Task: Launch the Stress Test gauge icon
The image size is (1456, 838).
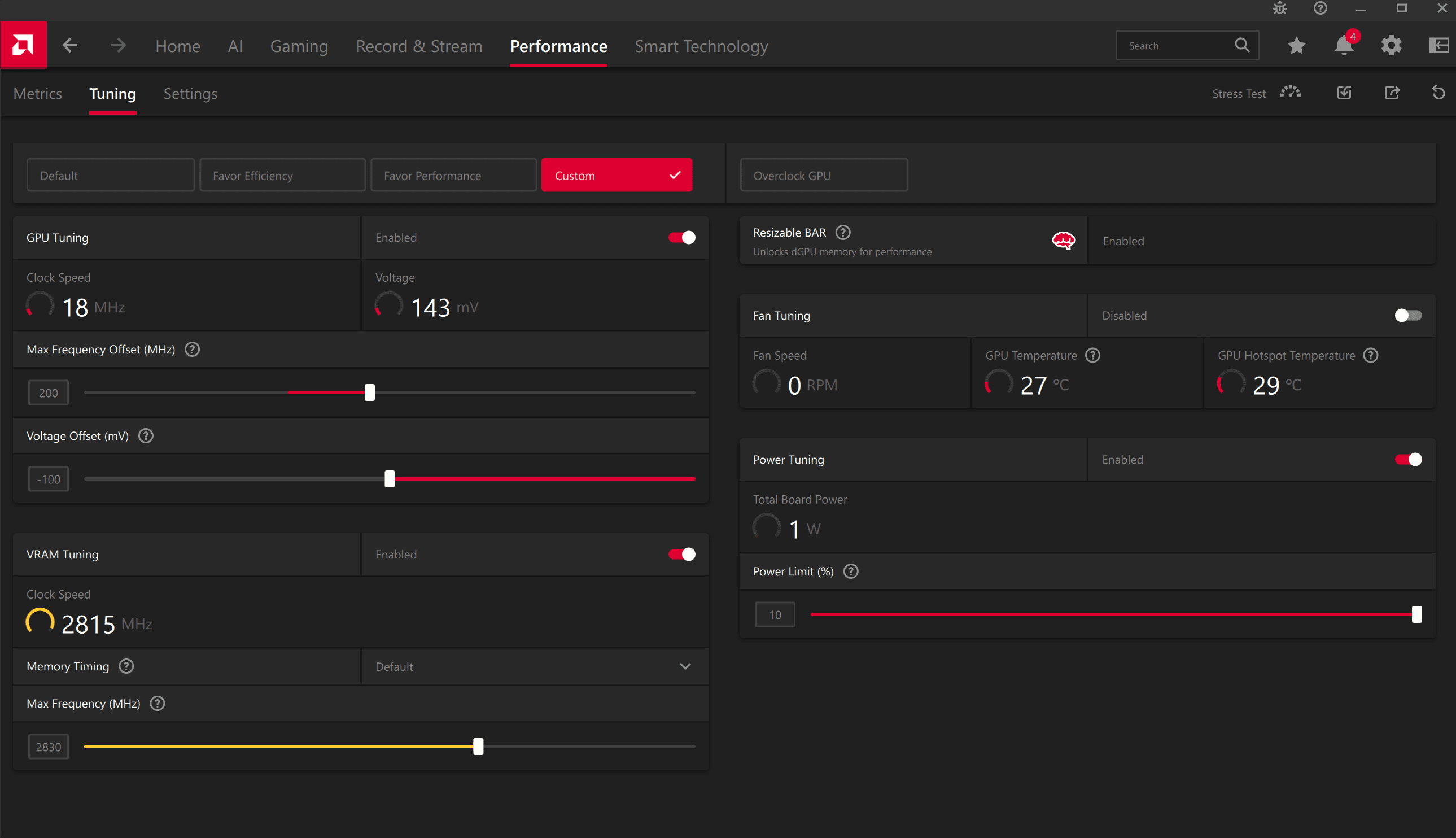Action: [x=1291, y=93]
